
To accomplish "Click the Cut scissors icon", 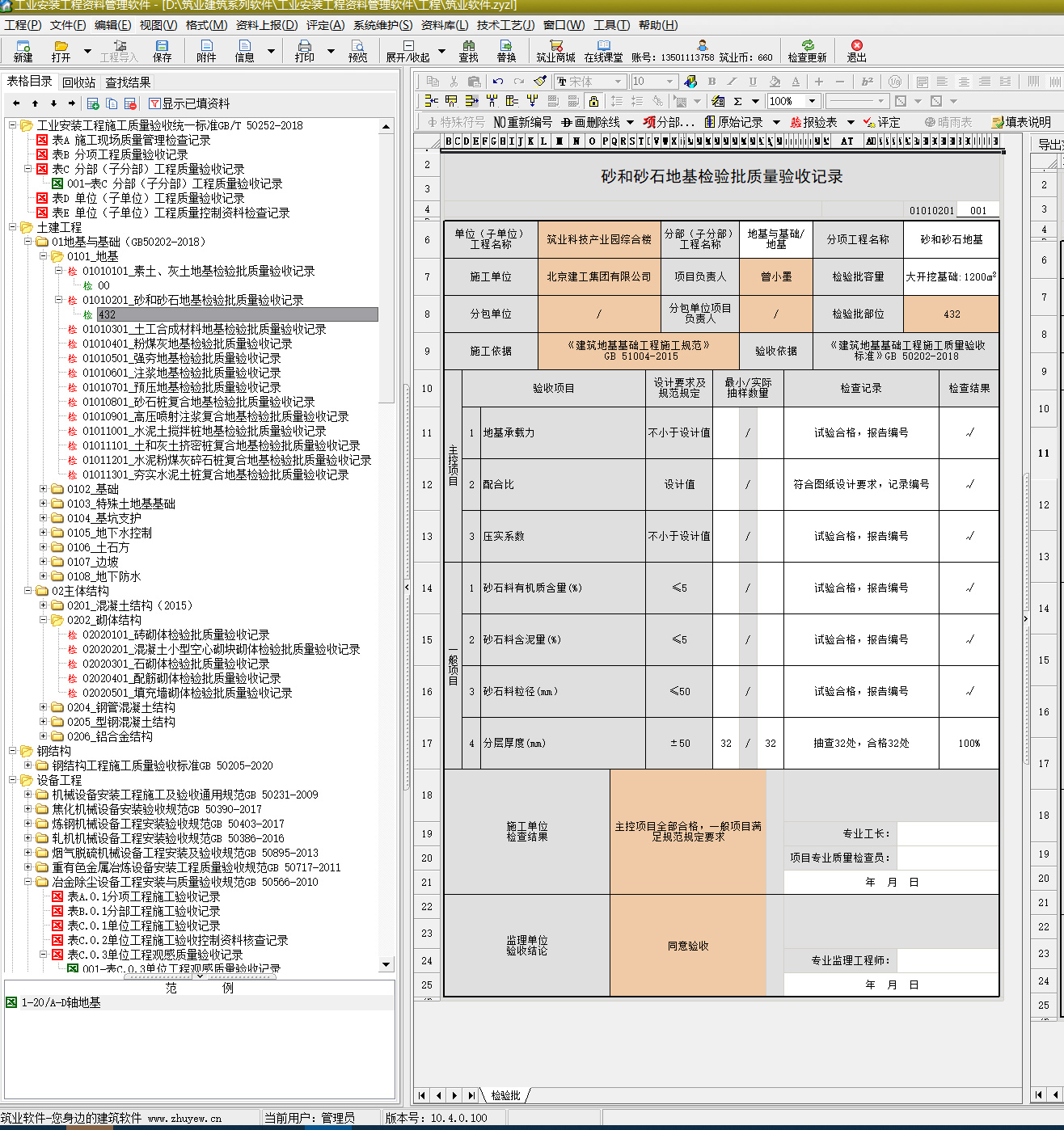I will (454, 82).
